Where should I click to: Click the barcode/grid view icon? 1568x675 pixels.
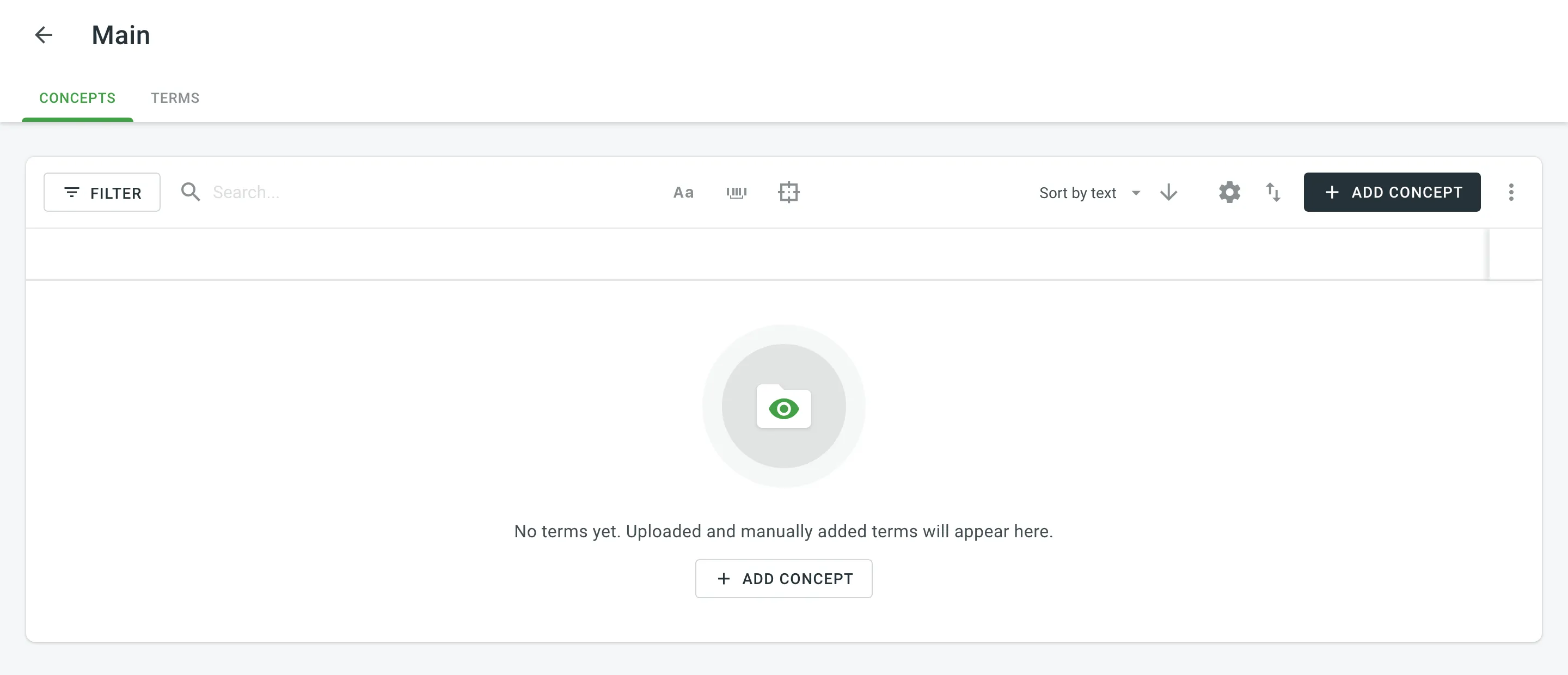(737, 191)
